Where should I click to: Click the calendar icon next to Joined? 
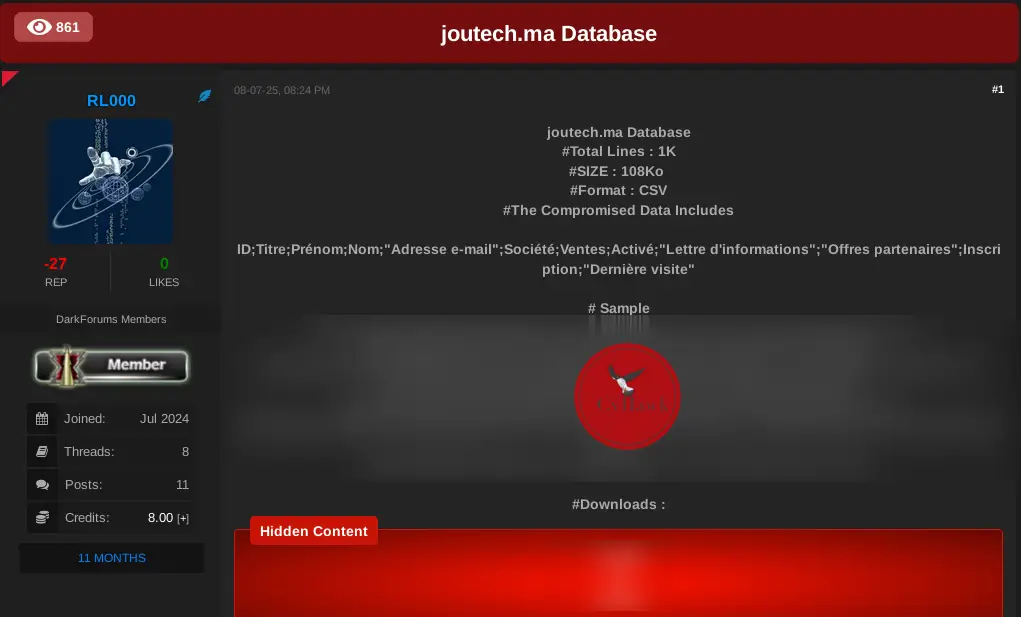pyautogui.click(x=42, y=418)
